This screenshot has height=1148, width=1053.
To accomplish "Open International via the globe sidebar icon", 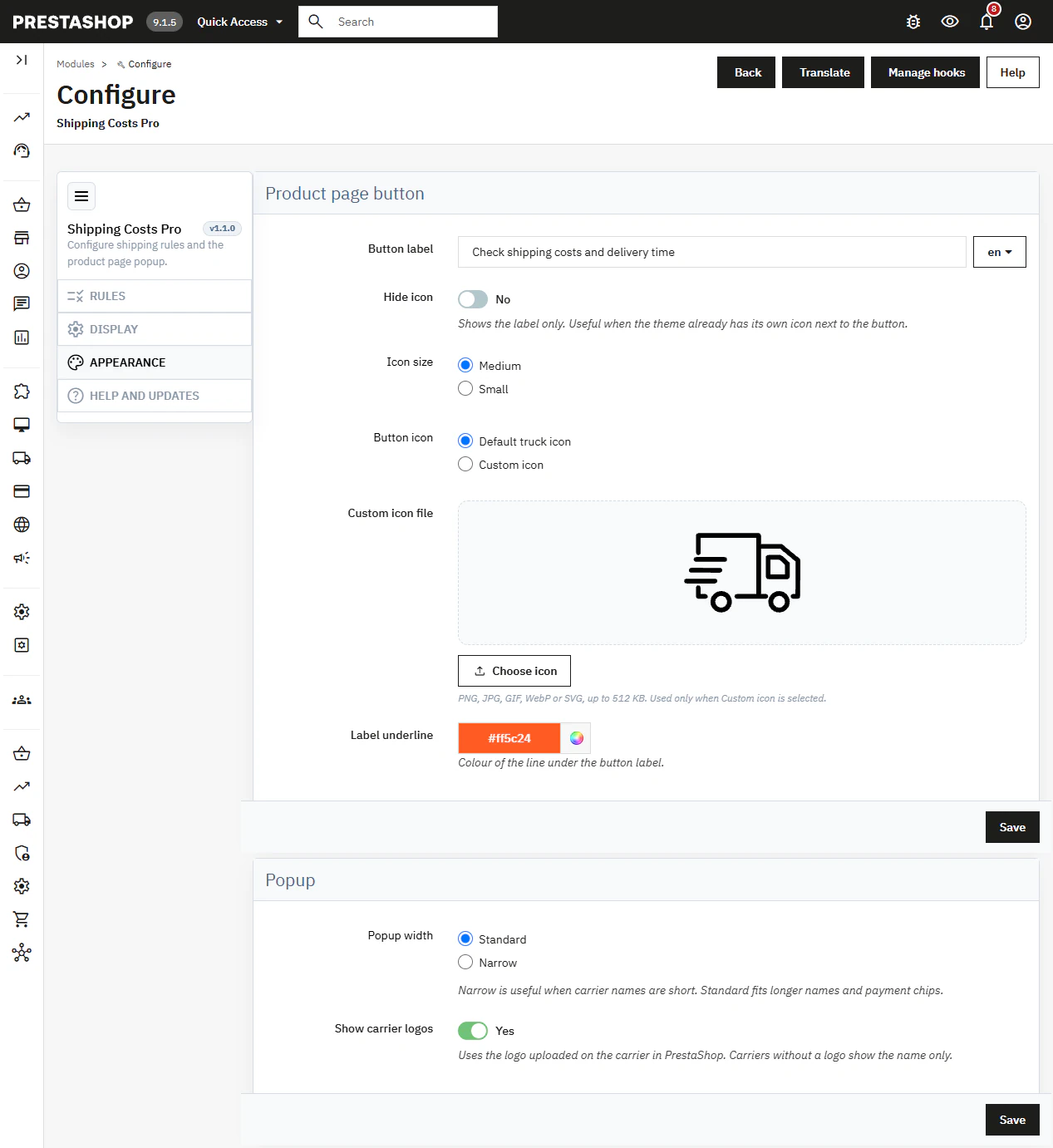I will [x=22, y=525].
